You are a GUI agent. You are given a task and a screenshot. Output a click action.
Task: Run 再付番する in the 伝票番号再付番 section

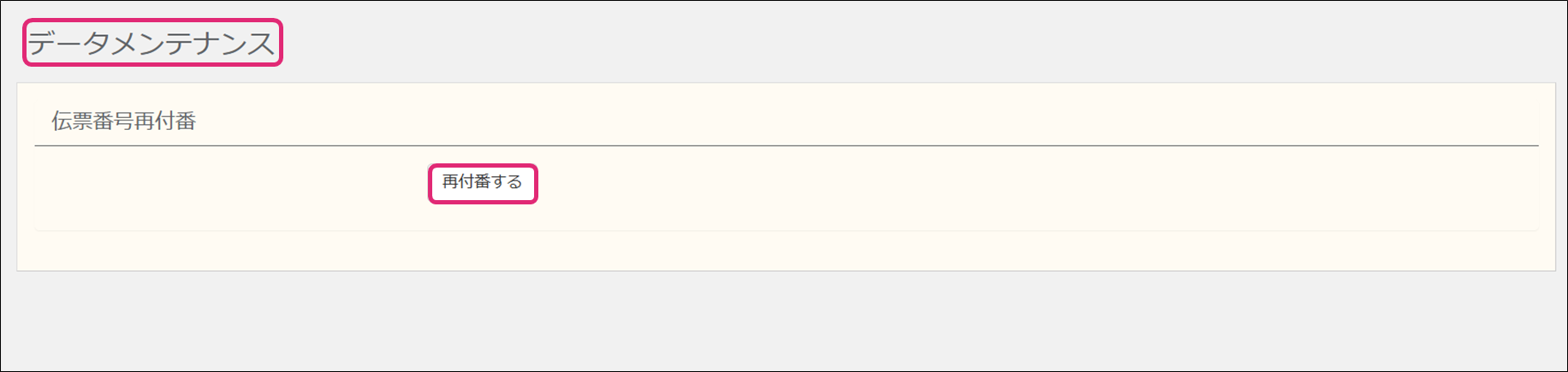(x=482, y=183)
